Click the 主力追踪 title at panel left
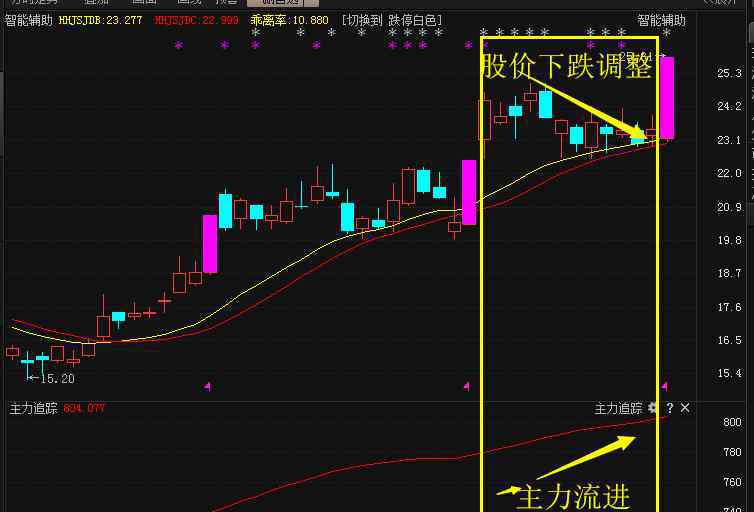The image size is (754, 512). click(33, 409)
